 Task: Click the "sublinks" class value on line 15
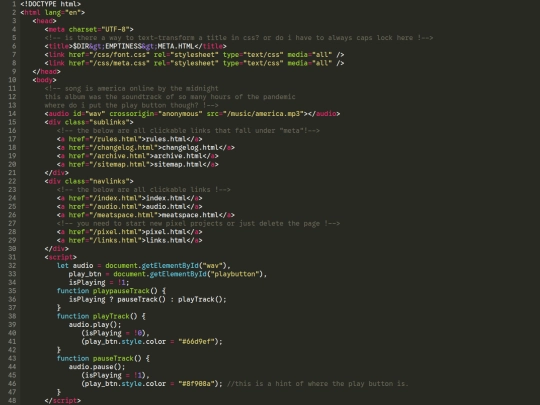coord(109,122)
